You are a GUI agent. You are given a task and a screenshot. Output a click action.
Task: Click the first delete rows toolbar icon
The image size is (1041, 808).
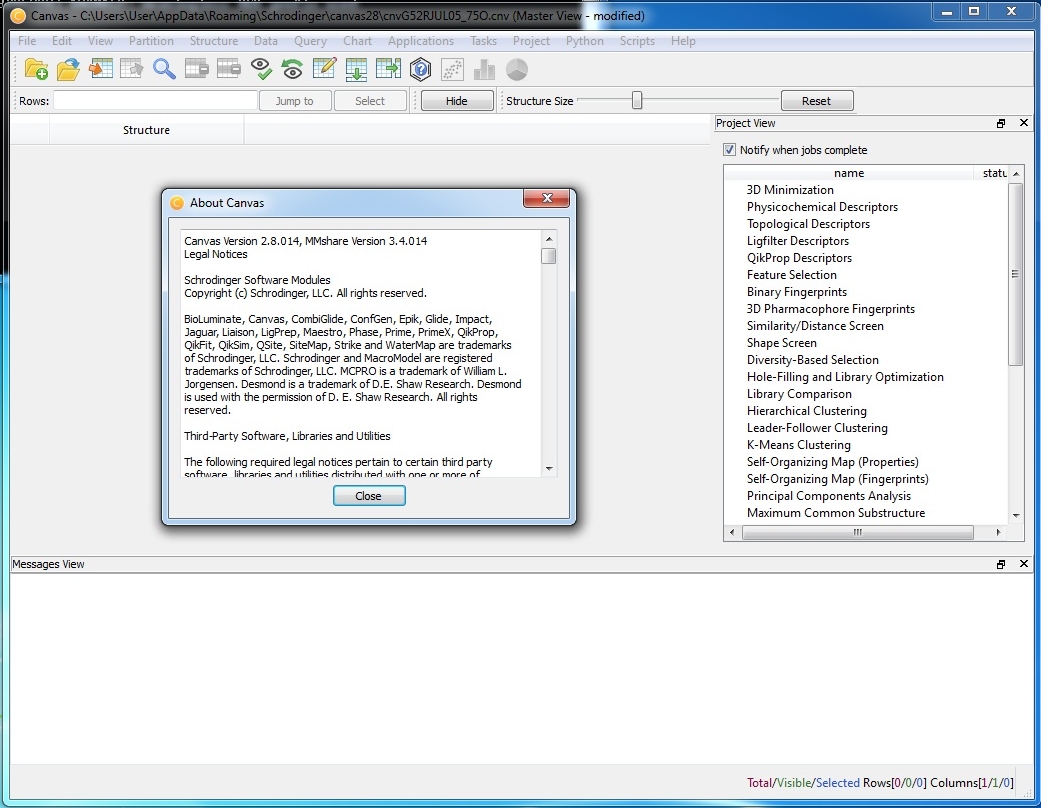coord(197,69)
